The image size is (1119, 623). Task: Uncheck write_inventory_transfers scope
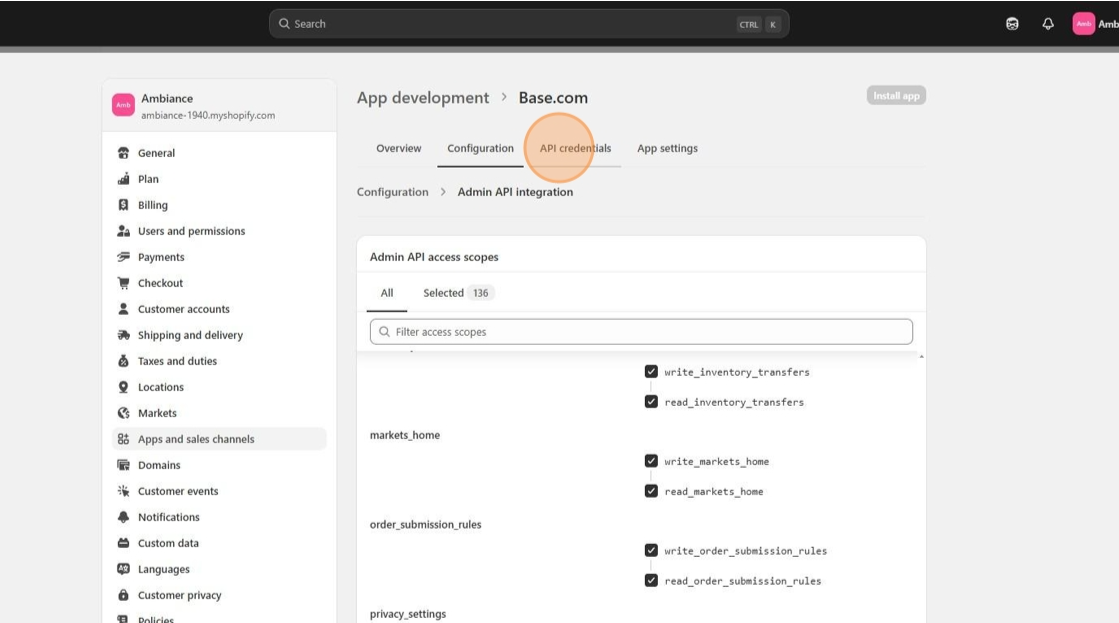tap(651, 372)
